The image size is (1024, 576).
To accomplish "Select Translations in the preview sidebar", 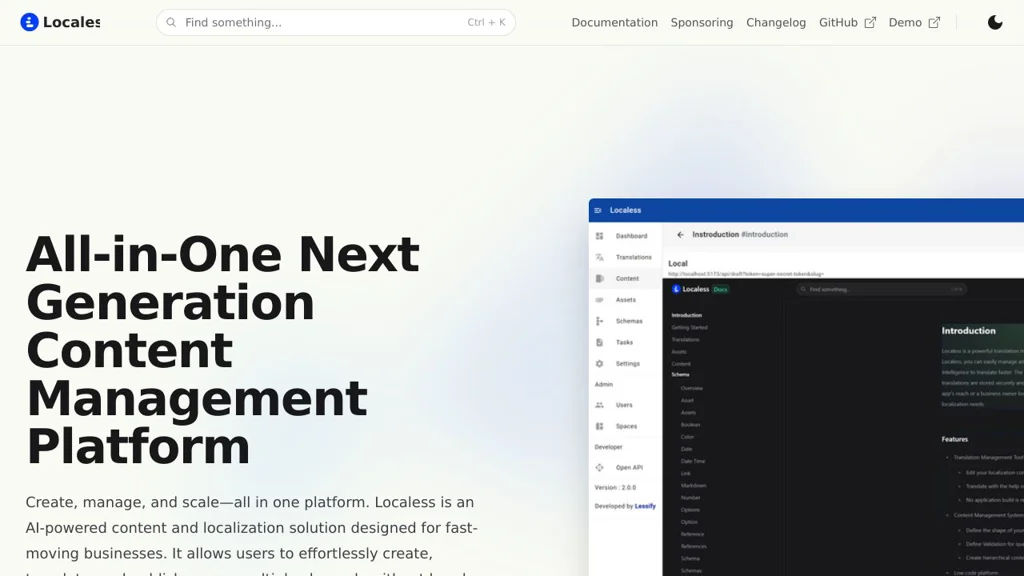I will pos(624,257).
